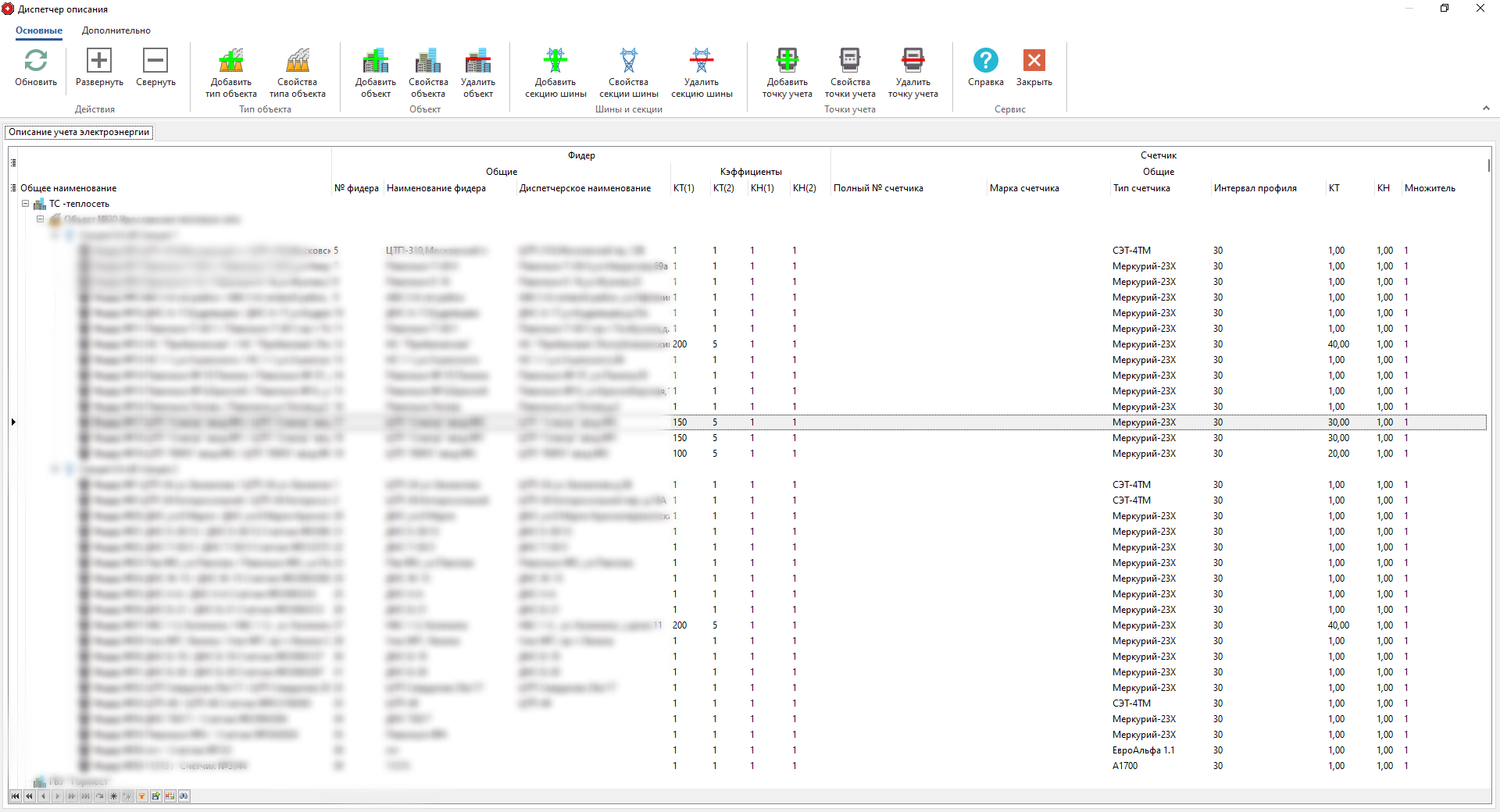This screenshot has width=1500, height=812.
Task: Collapse the blurred object node under ТС -теплосеть
Action: 41,219
